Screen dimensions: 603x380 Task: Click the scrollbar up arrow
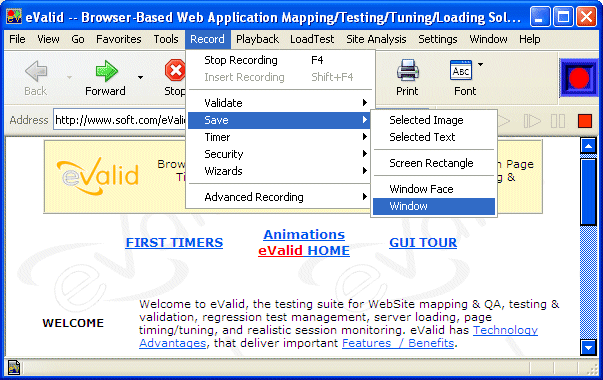588,146
